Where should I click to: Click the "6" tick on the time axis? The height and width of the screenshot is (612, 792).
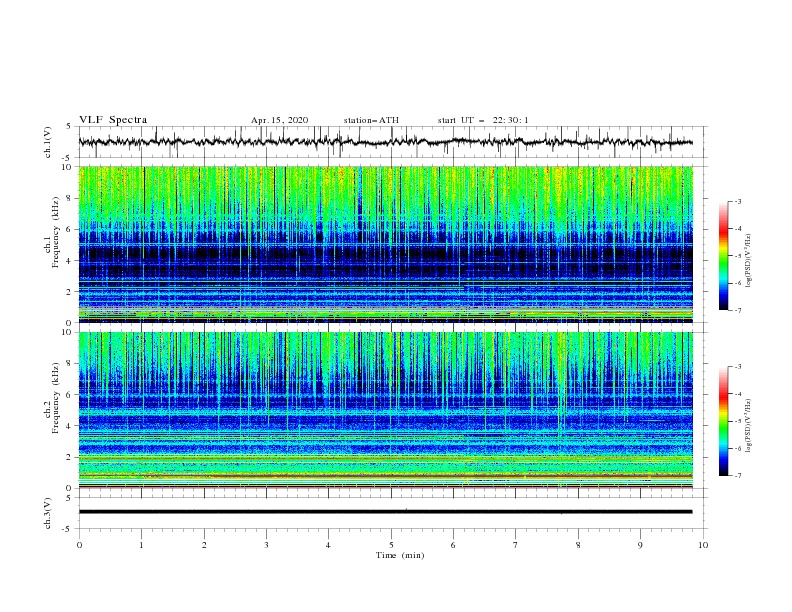point(453,545)
